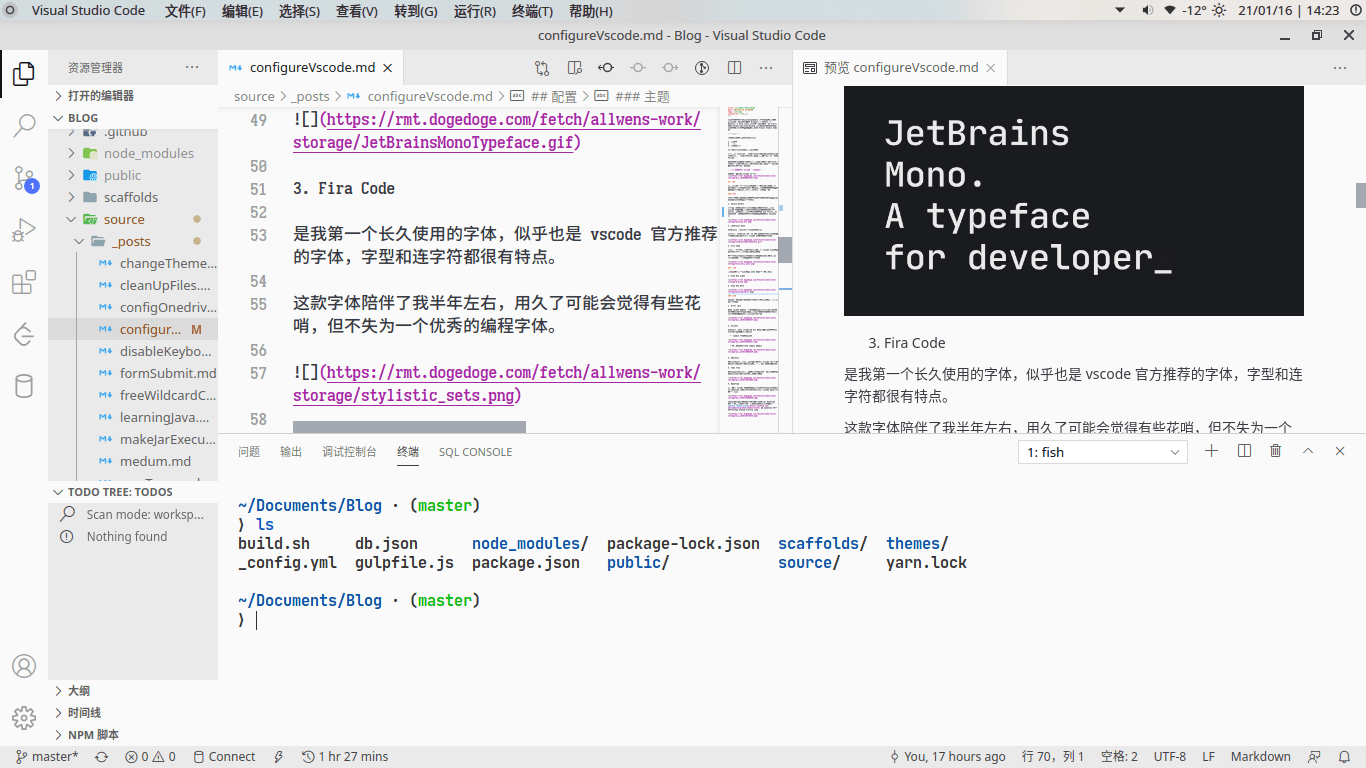Expand the node_modules folder
The image size is (1366, 768).
click(x=148, y=153)
